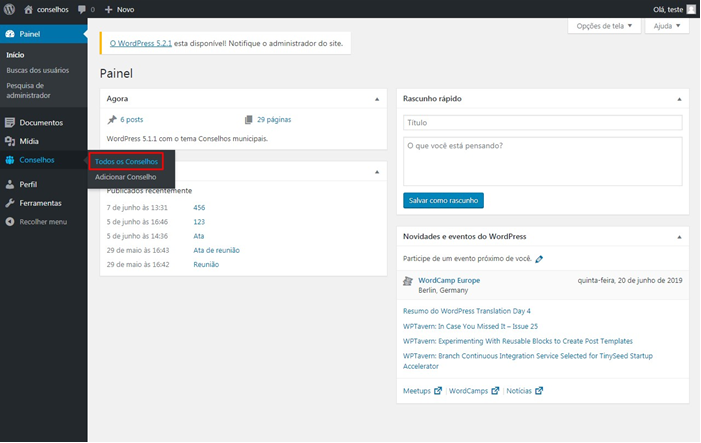Screen dimensions: 701x443
Task: Expand the Opções de tela dropdown
Action: (604, 26)
